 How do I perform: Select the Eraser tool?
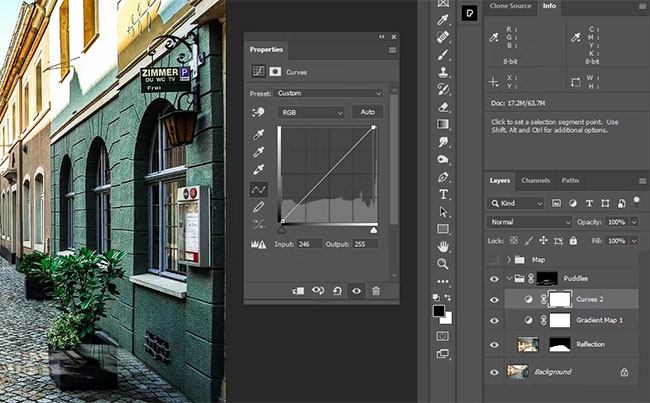point(443,106)
